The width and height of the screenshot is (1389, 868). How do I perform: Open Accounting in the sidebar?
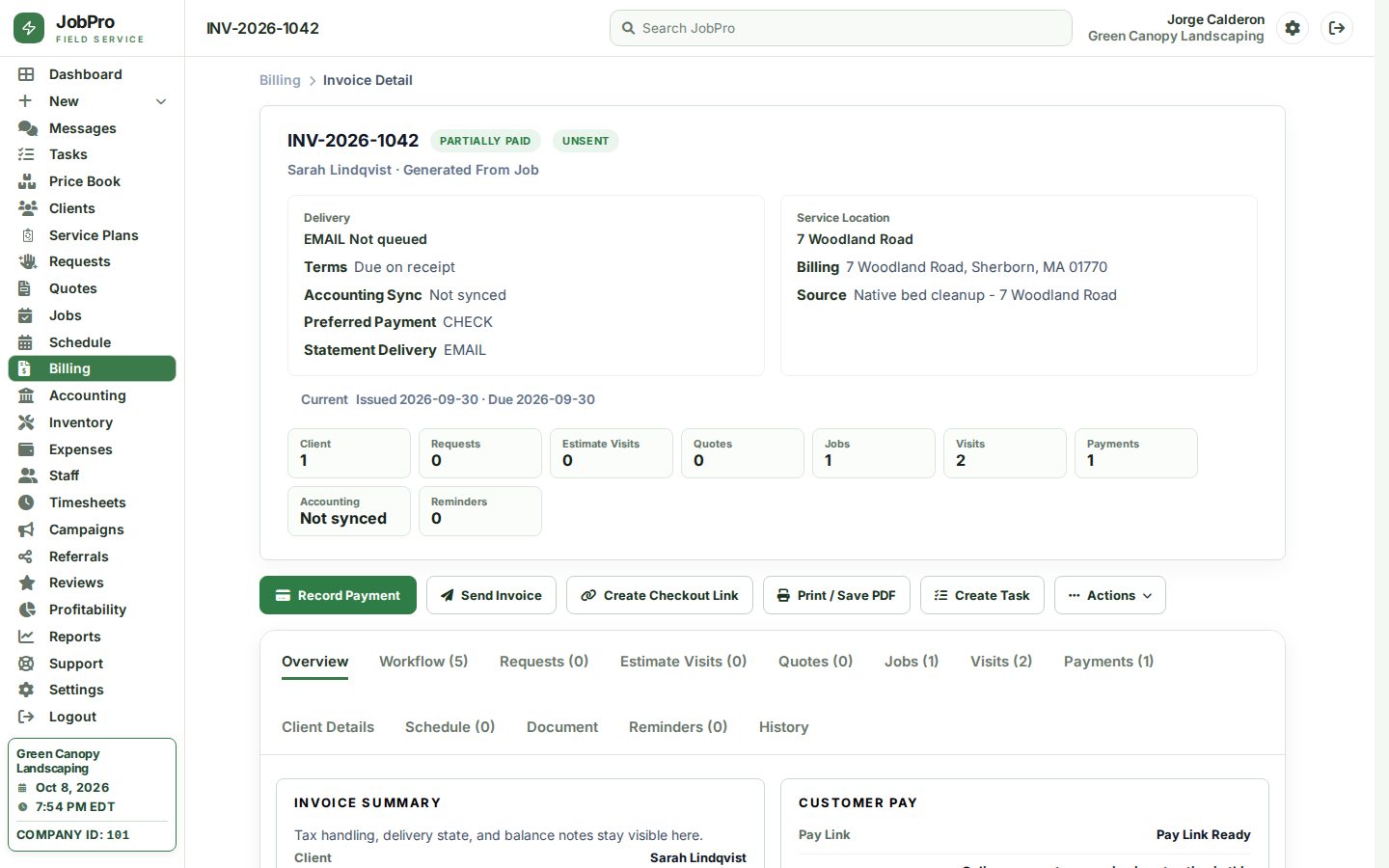[x=92, y=395]
